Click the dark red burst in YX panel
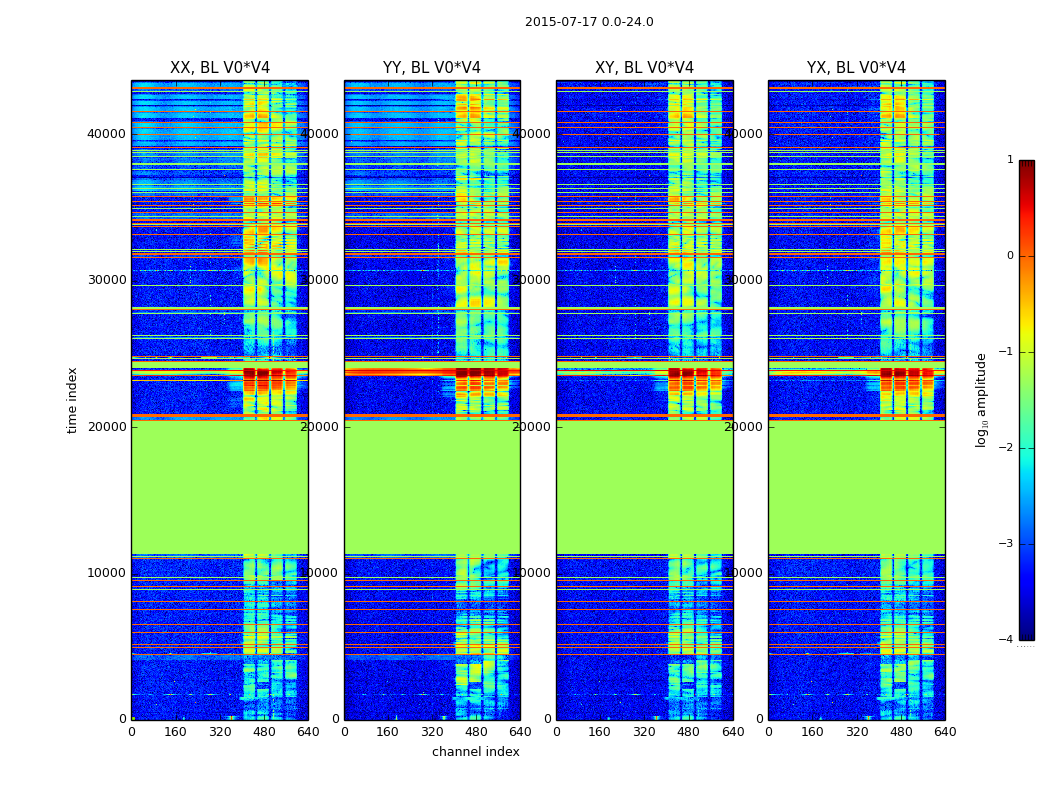The width and height of the screenshot is (1050, 800). click(x=907, y=378)
